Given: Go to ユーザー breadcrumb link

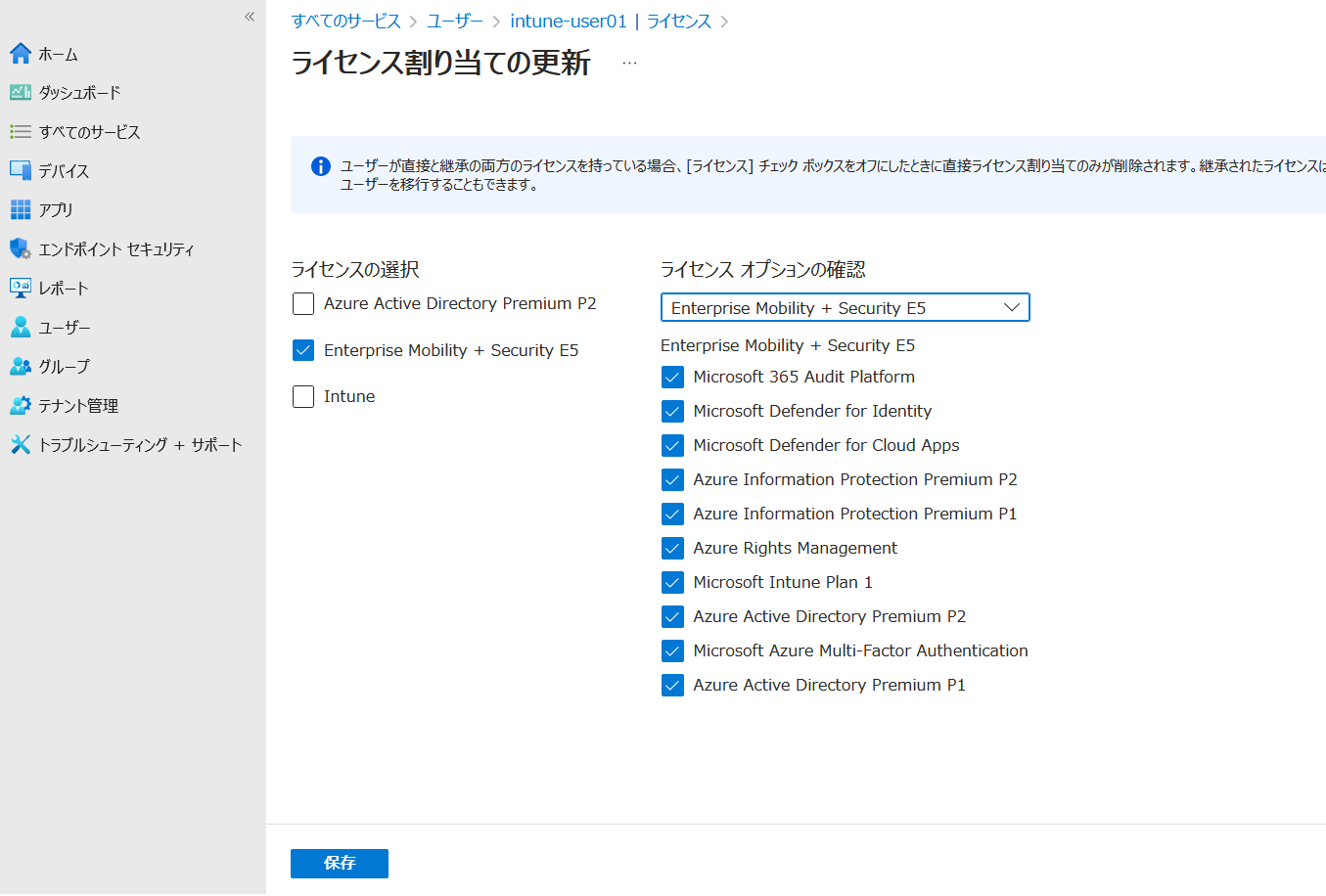Looking at the screenshot, I should [x=455, y=22].
